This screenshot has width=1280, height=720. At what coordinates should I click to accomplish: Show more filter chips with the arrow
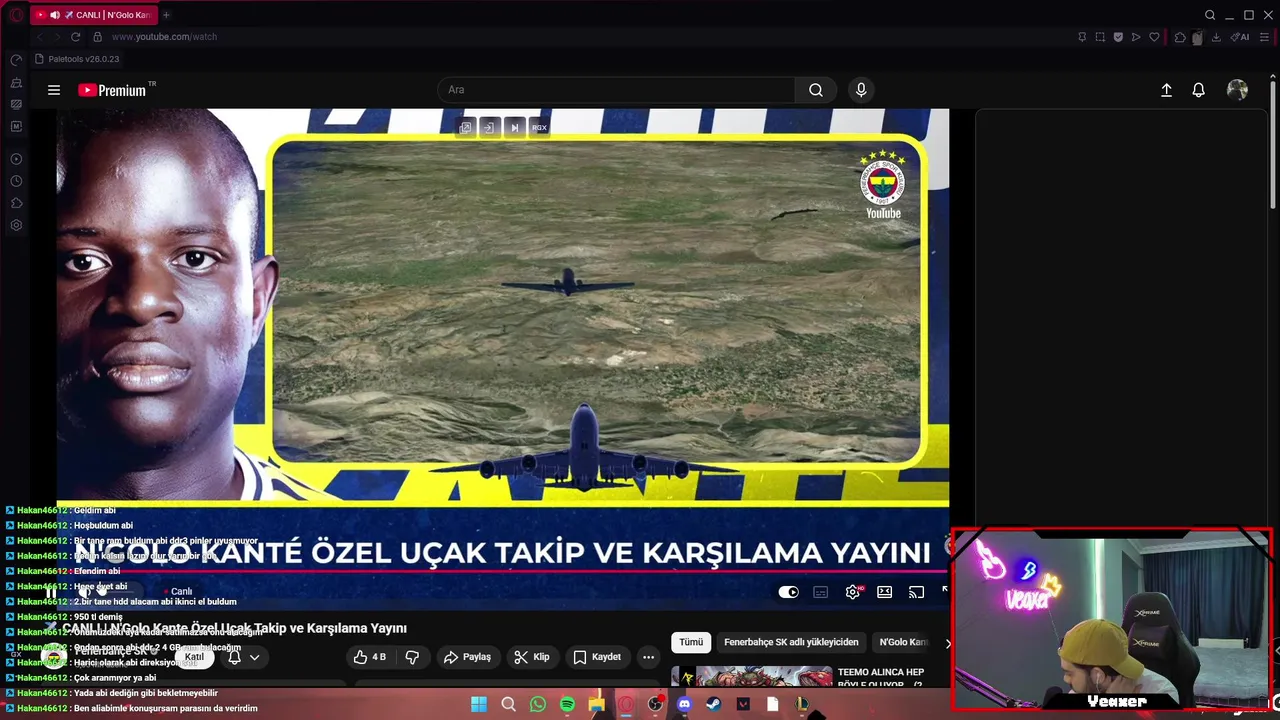(948, 643)
